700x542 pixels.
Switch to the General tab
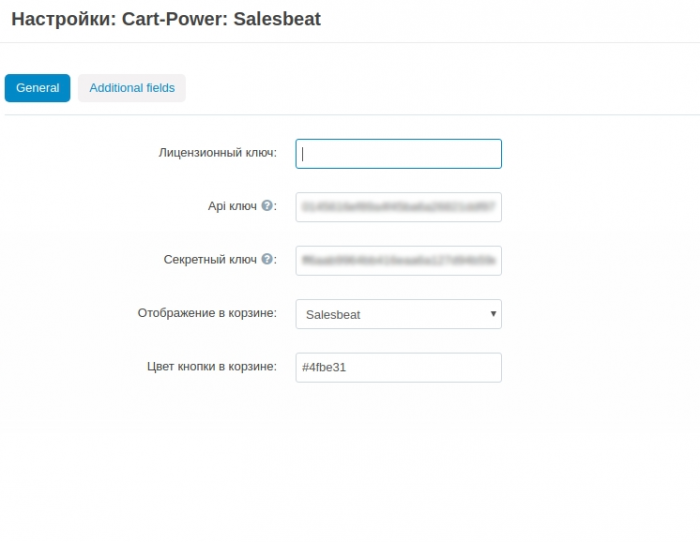point(38,88)
